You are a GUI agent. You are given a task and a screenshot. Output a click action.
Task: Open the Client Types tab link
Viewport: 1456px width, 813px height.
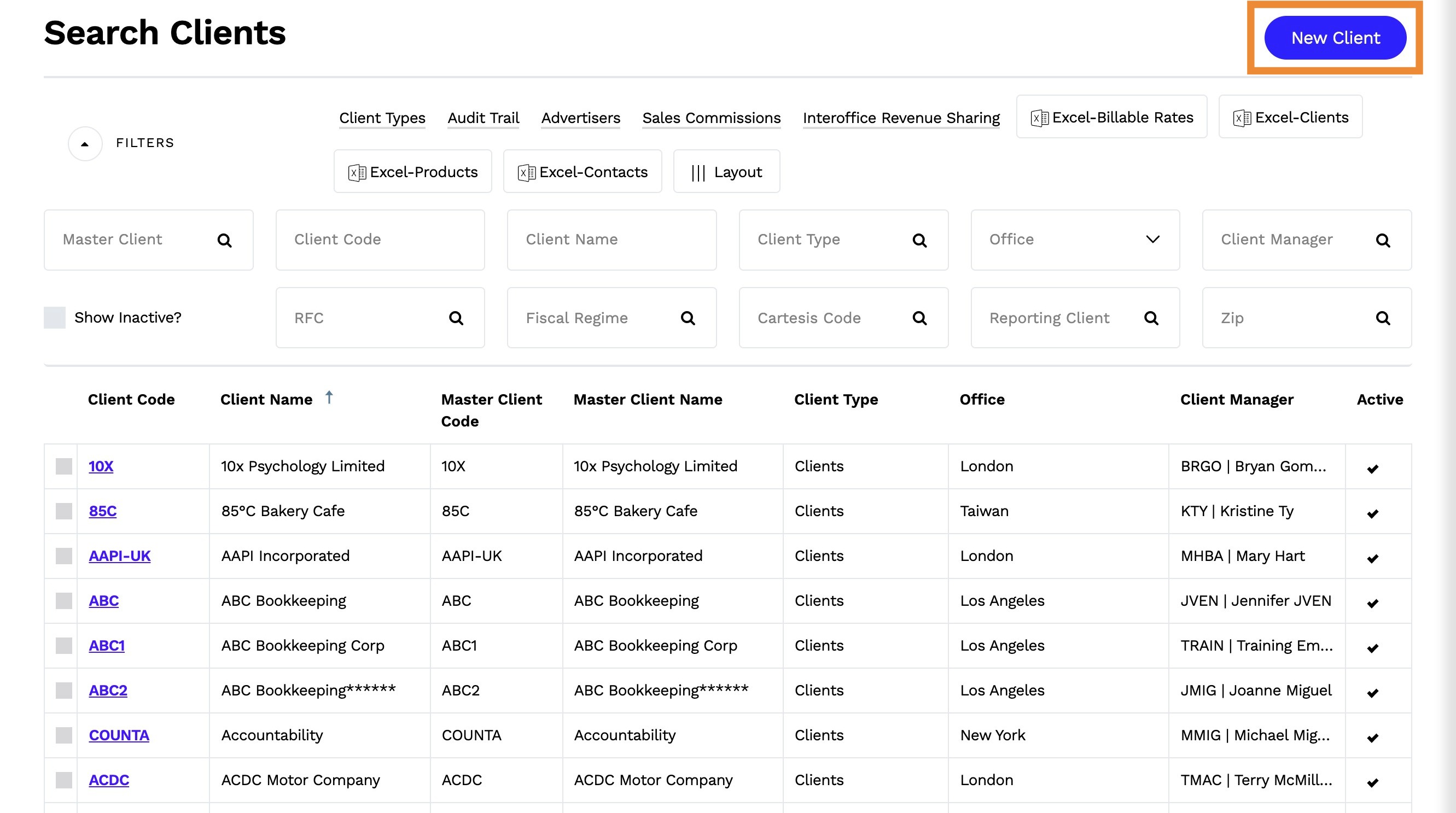(x=382, y=118)
